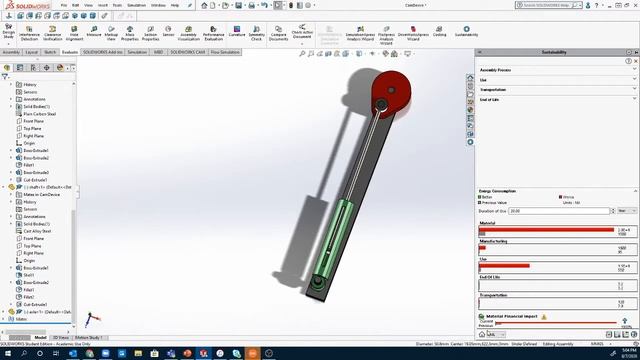
Task: Open the Costing tool
Action: pos(439,31)
